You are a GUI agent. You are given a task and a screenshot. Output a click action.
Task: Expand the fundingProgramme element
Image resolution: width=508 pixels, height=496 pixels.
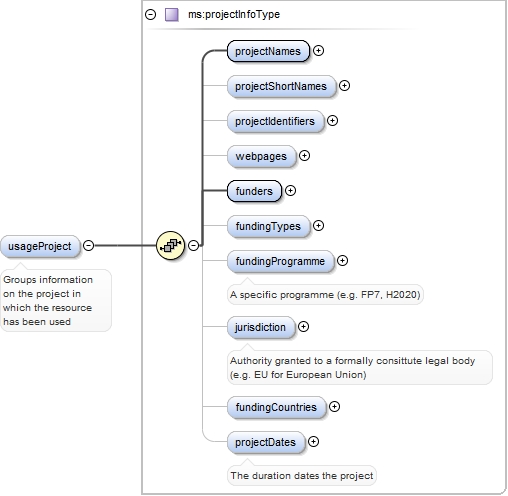pyautogui.click(x=342, y=261)
